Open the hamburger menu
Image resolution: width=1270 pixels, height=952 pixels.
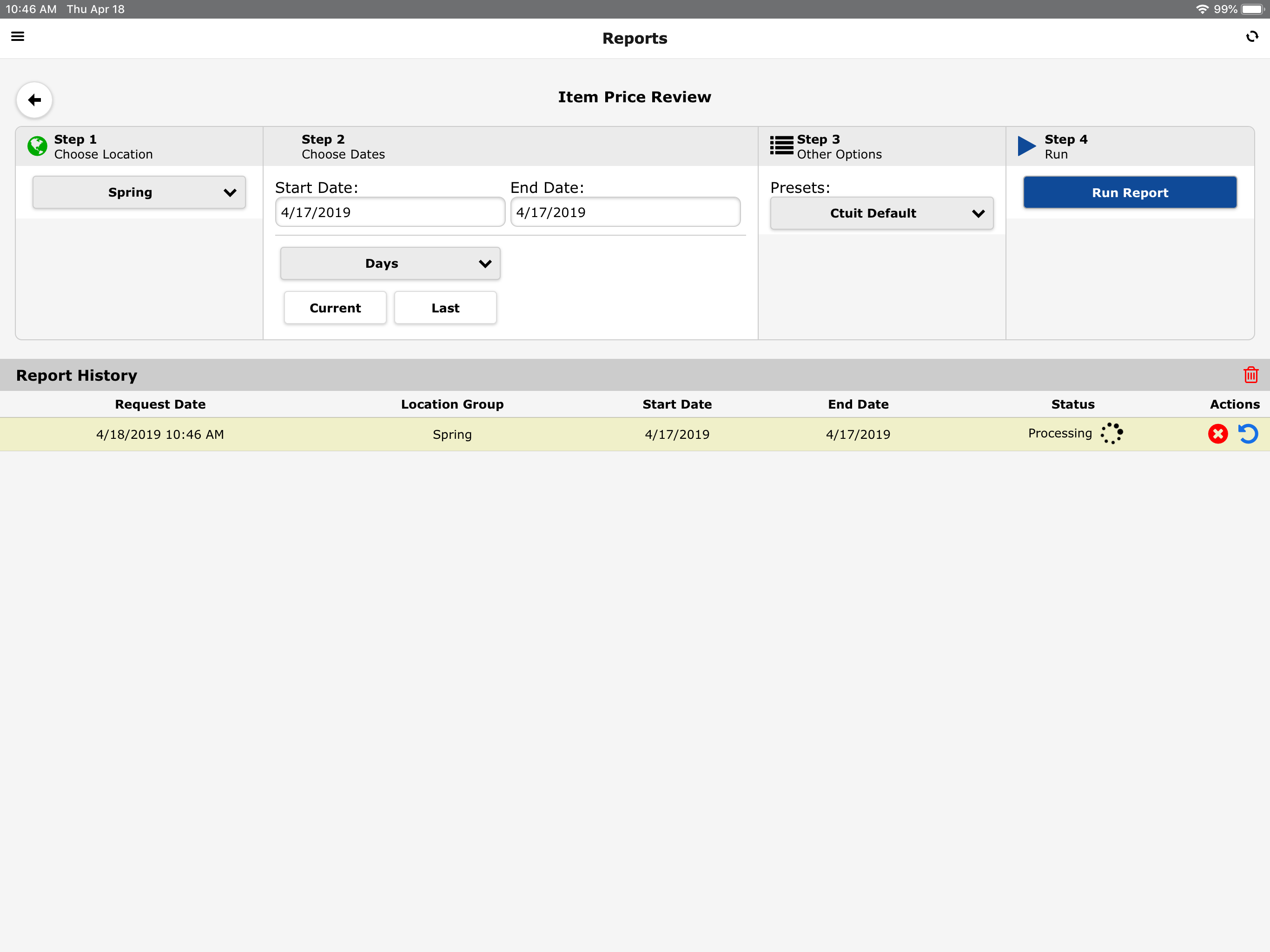tap(18, 37)
